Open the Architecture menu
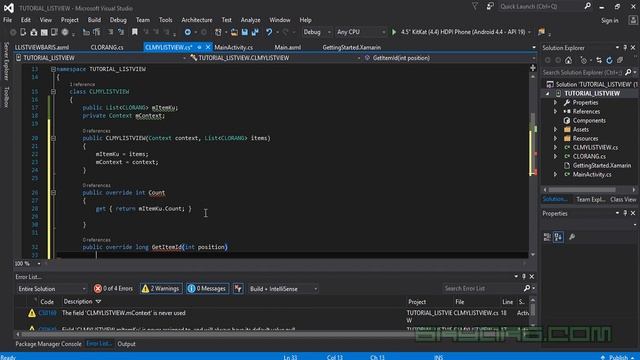The height and width of the screenshot is (360, 640). tap(197, 20)
